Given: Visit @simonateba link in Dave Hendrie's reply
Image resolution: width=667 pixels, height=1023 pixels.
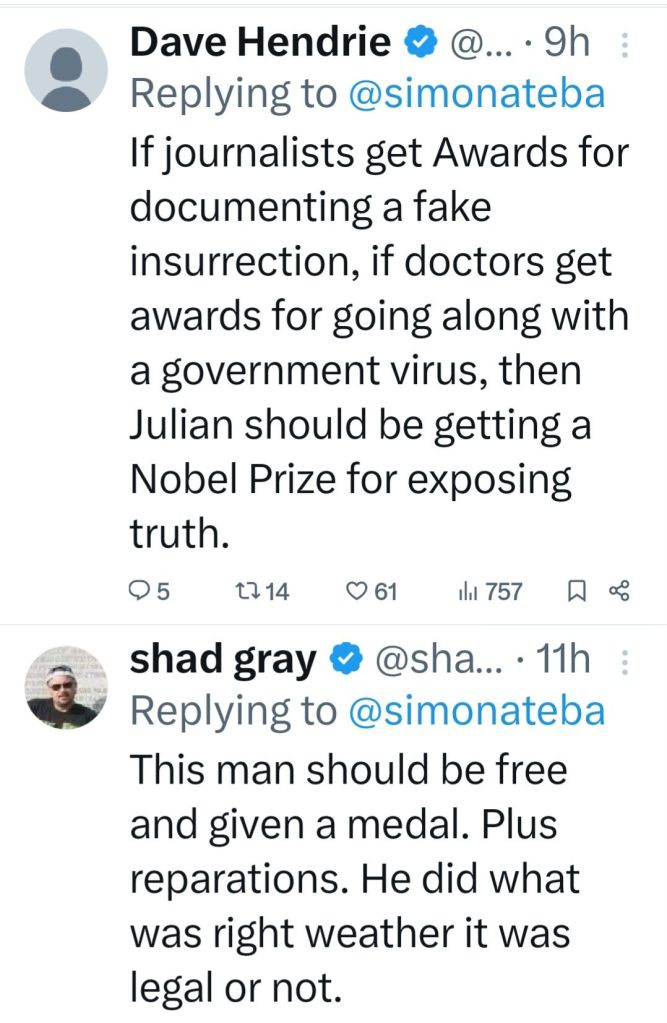Looking at the screenshot, I should pos(476,94).
